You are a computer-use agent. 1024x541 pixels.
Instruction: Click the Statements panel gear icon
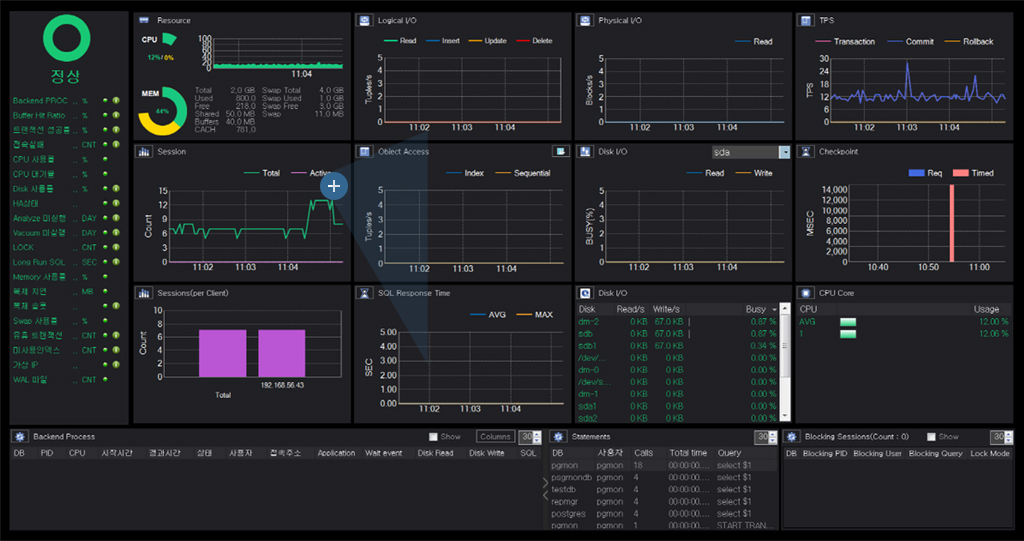tap(559, 437)
